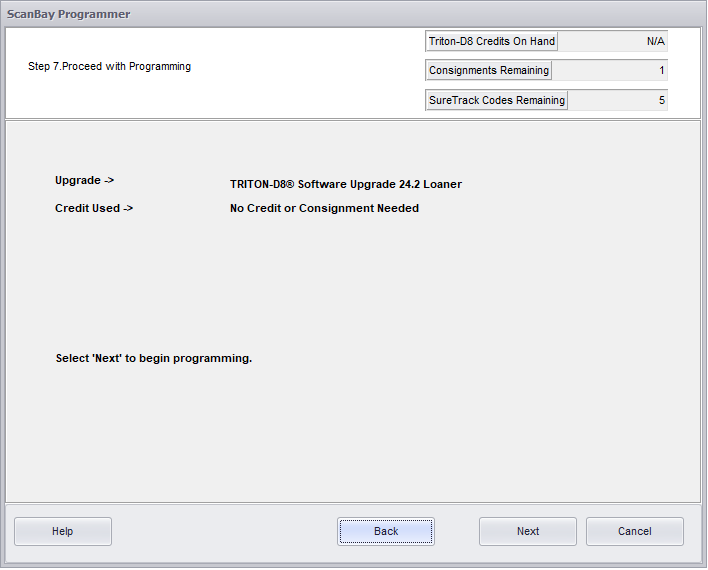
Task: Click the ScanBay Programmer title bar
Action: tap(68, 14)
